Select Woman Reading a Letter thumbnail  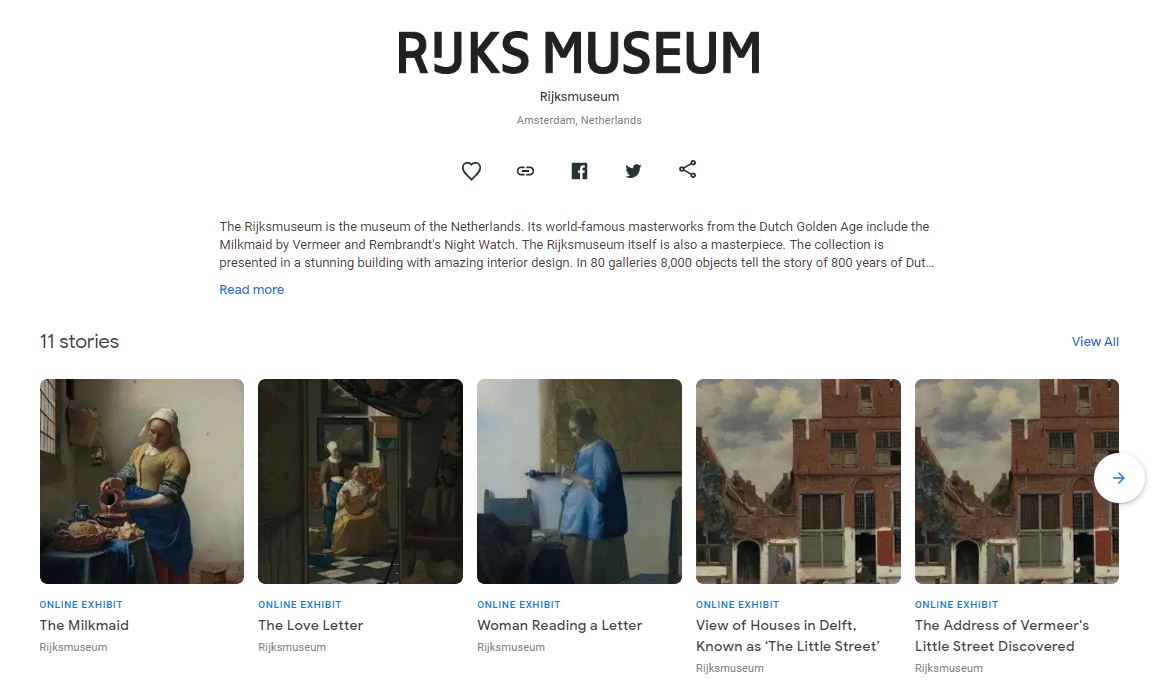tap(580, 481)
